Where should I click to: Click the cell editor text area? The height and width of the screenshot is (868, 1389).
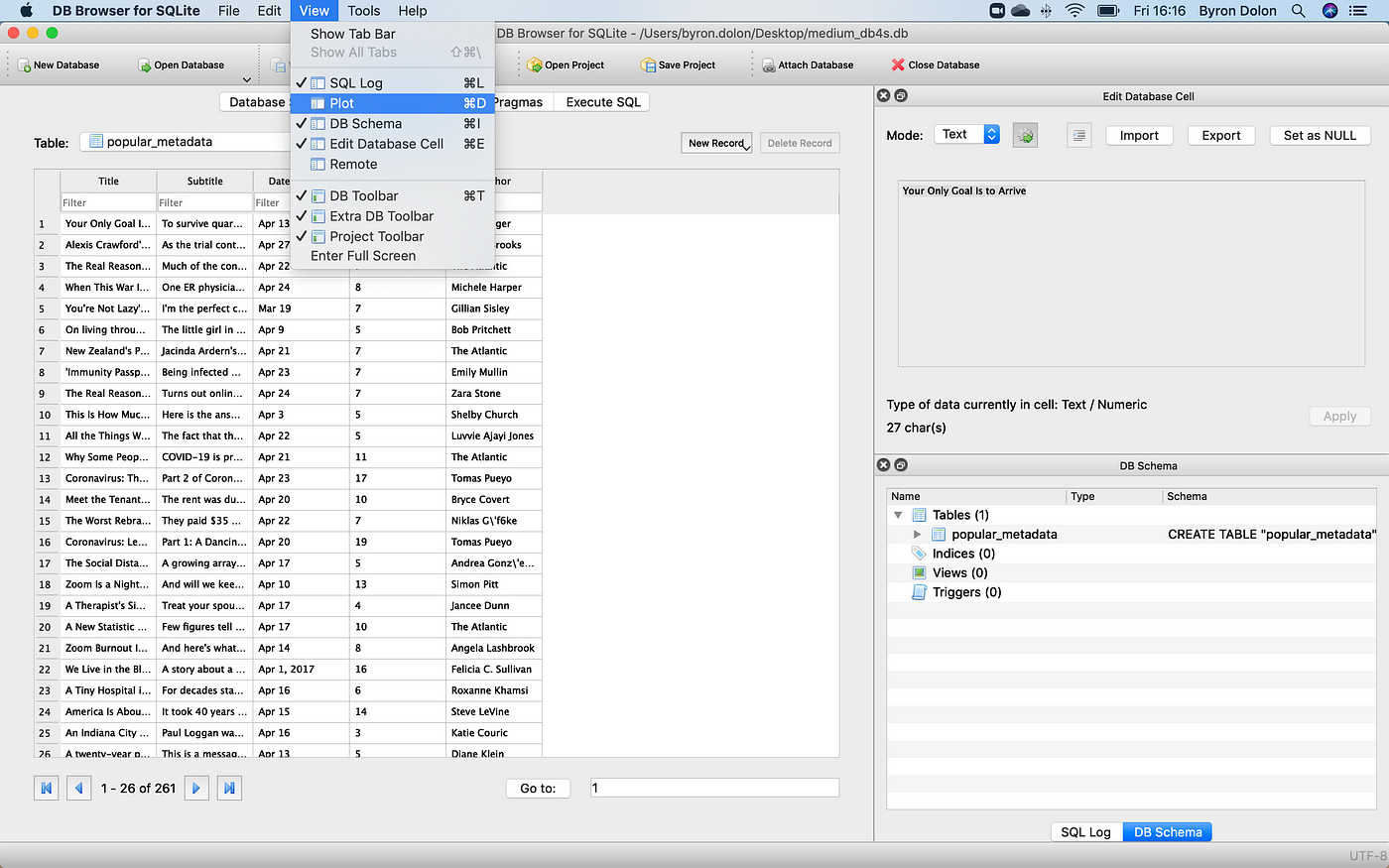[x=1130, y=273]
